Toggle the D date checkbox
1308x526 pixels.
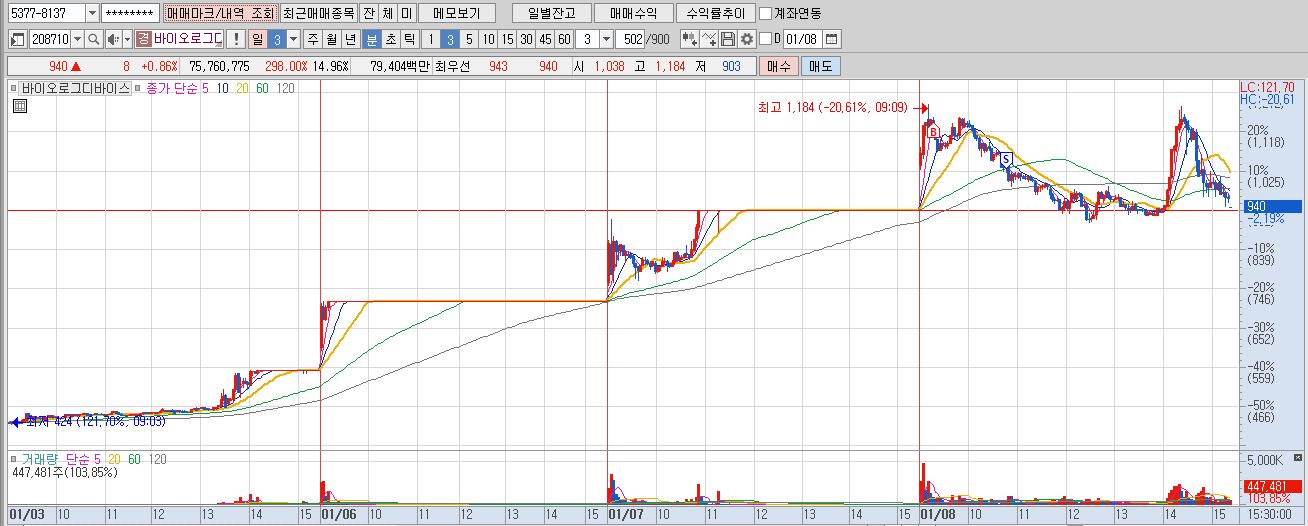coord(766,39)
